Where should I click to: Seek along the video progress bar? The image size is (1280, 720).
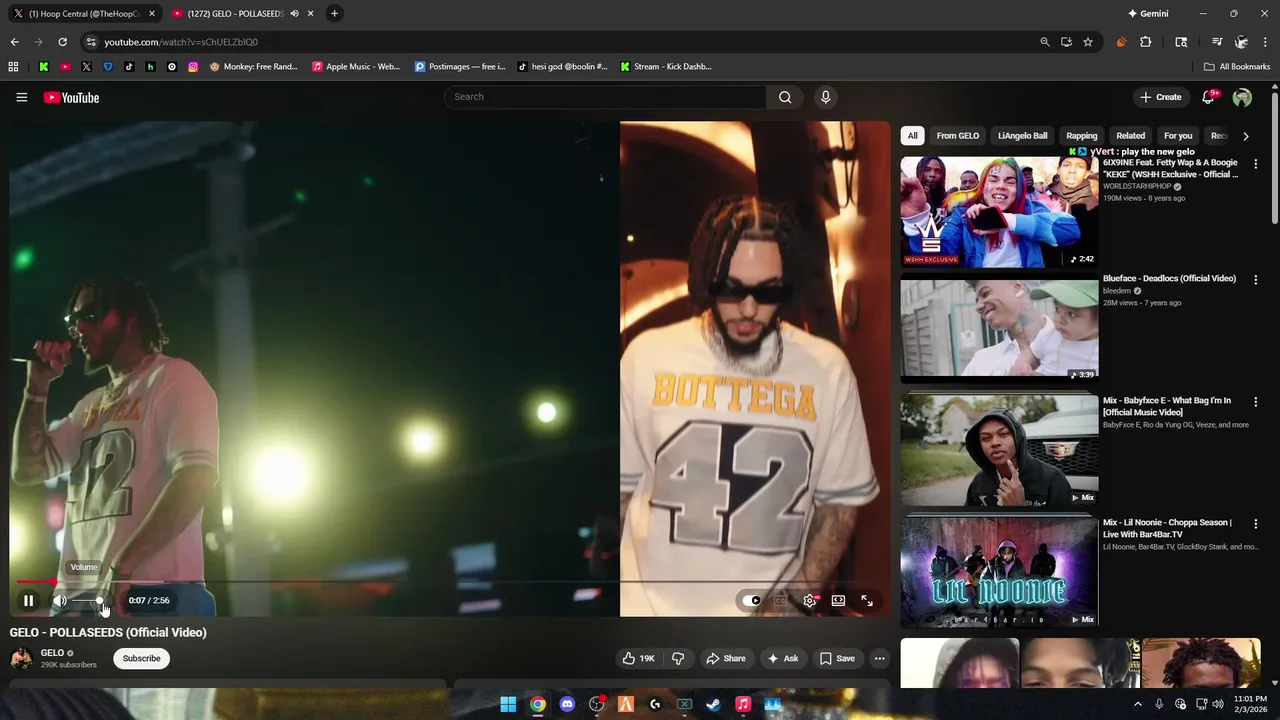point(449,581)
